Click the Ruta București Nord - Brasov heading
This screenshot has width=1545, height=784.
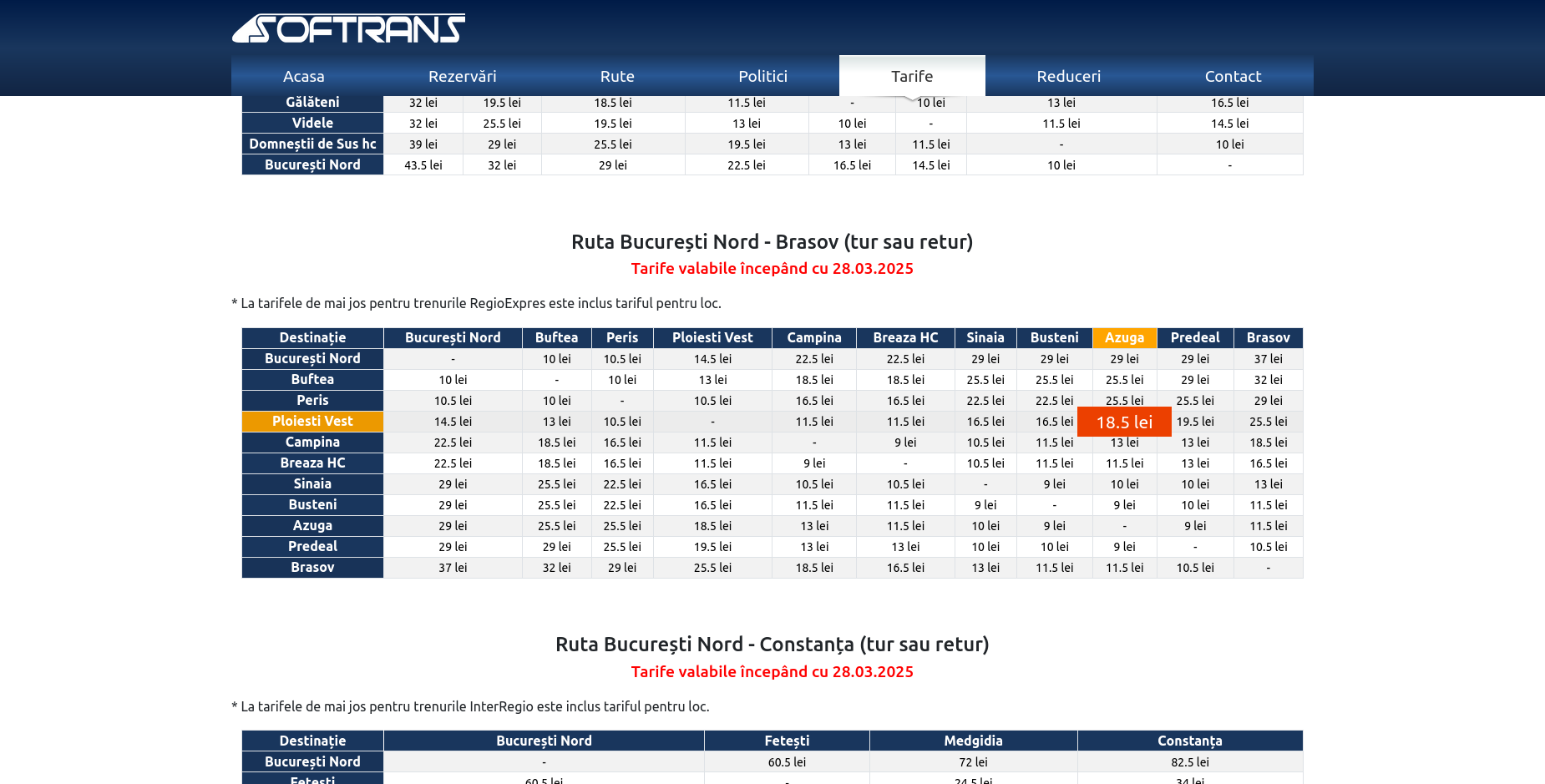[772, 241]
